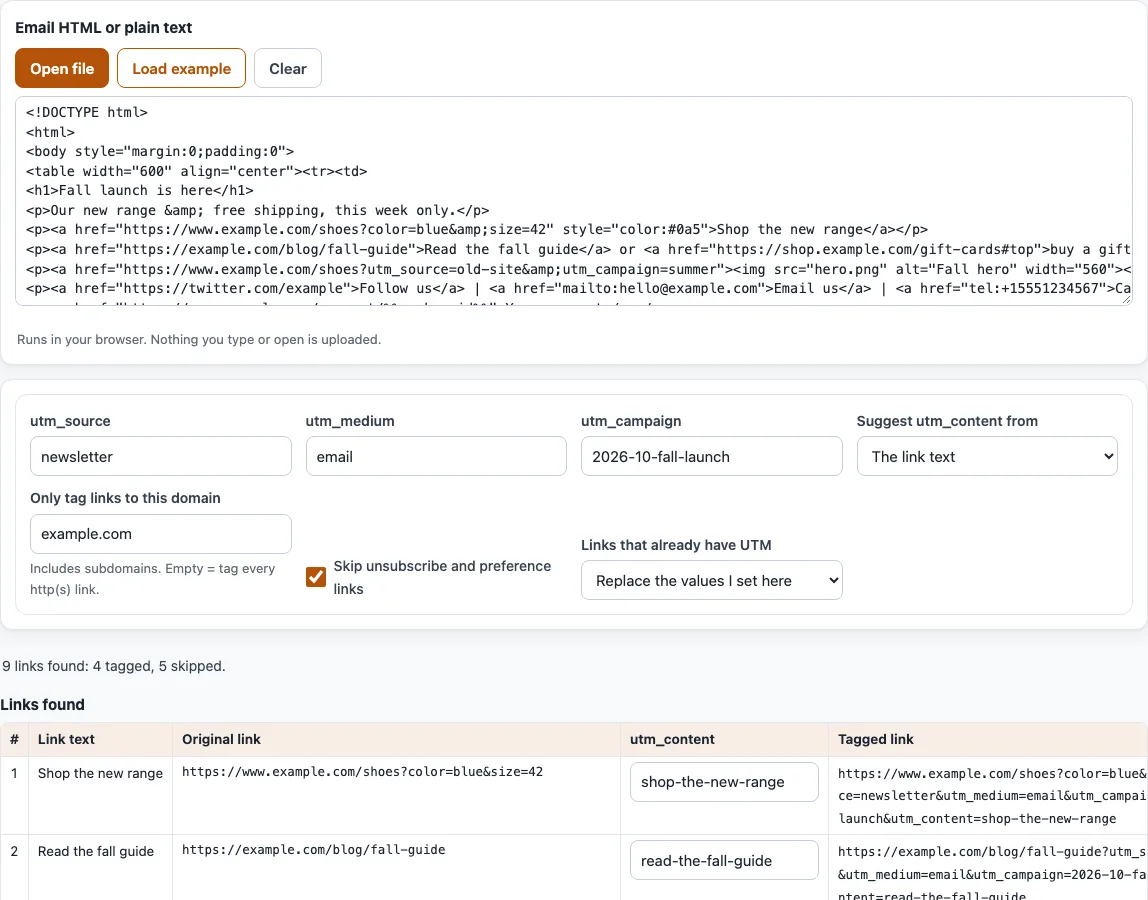Click the Email HTML or plain text heading
The image size is (1148, 900).
coord(103,28)
